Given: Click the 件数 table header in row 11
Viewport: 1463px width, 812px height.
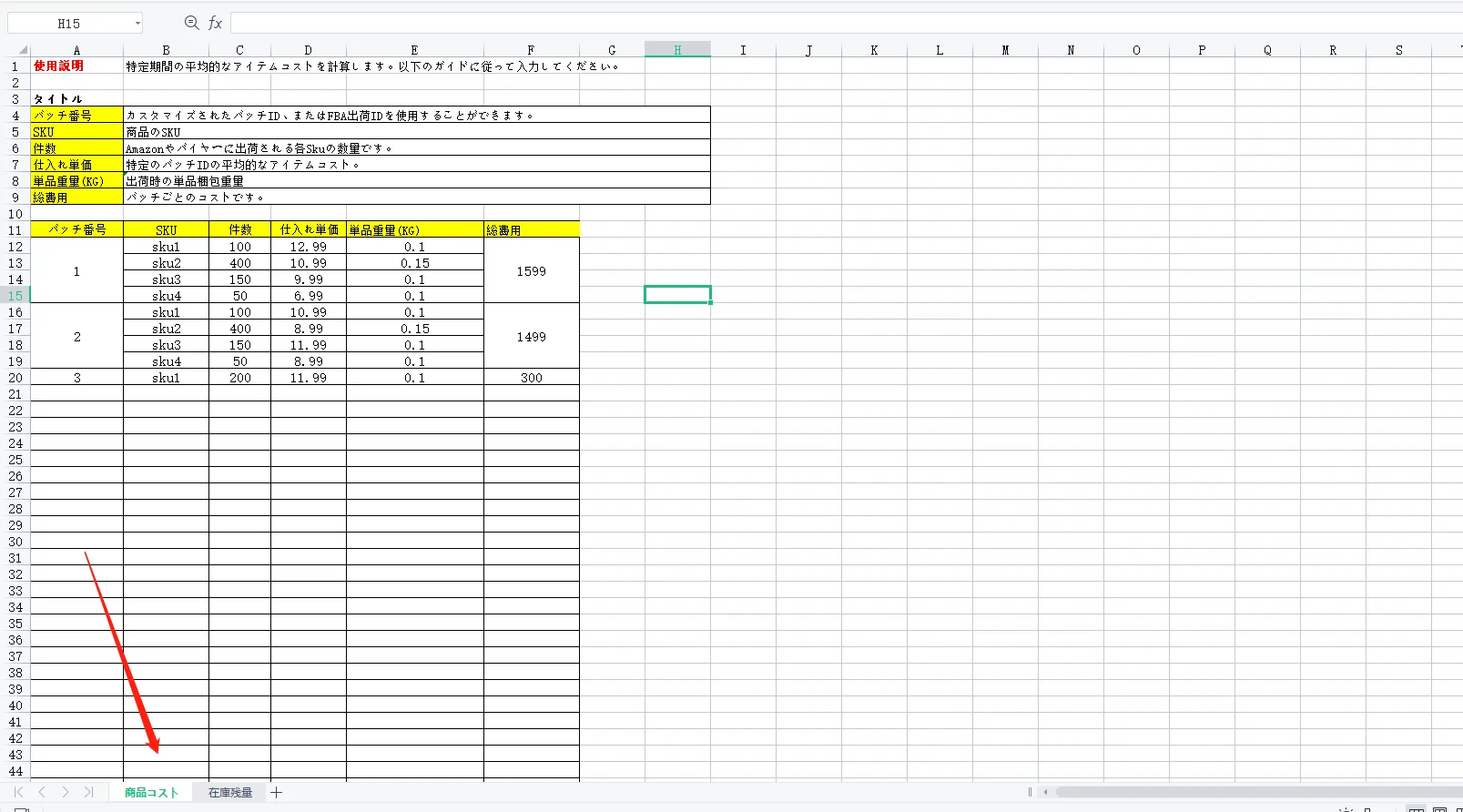Looking at the screenshot, I should (x=240, y=230).
